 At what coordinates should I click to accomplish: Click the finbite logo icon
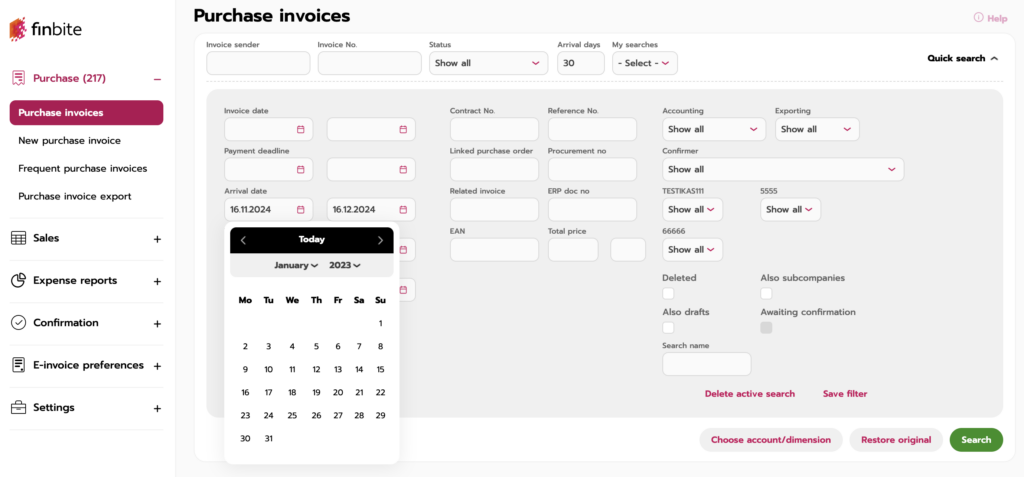click(x=19, y=29)
